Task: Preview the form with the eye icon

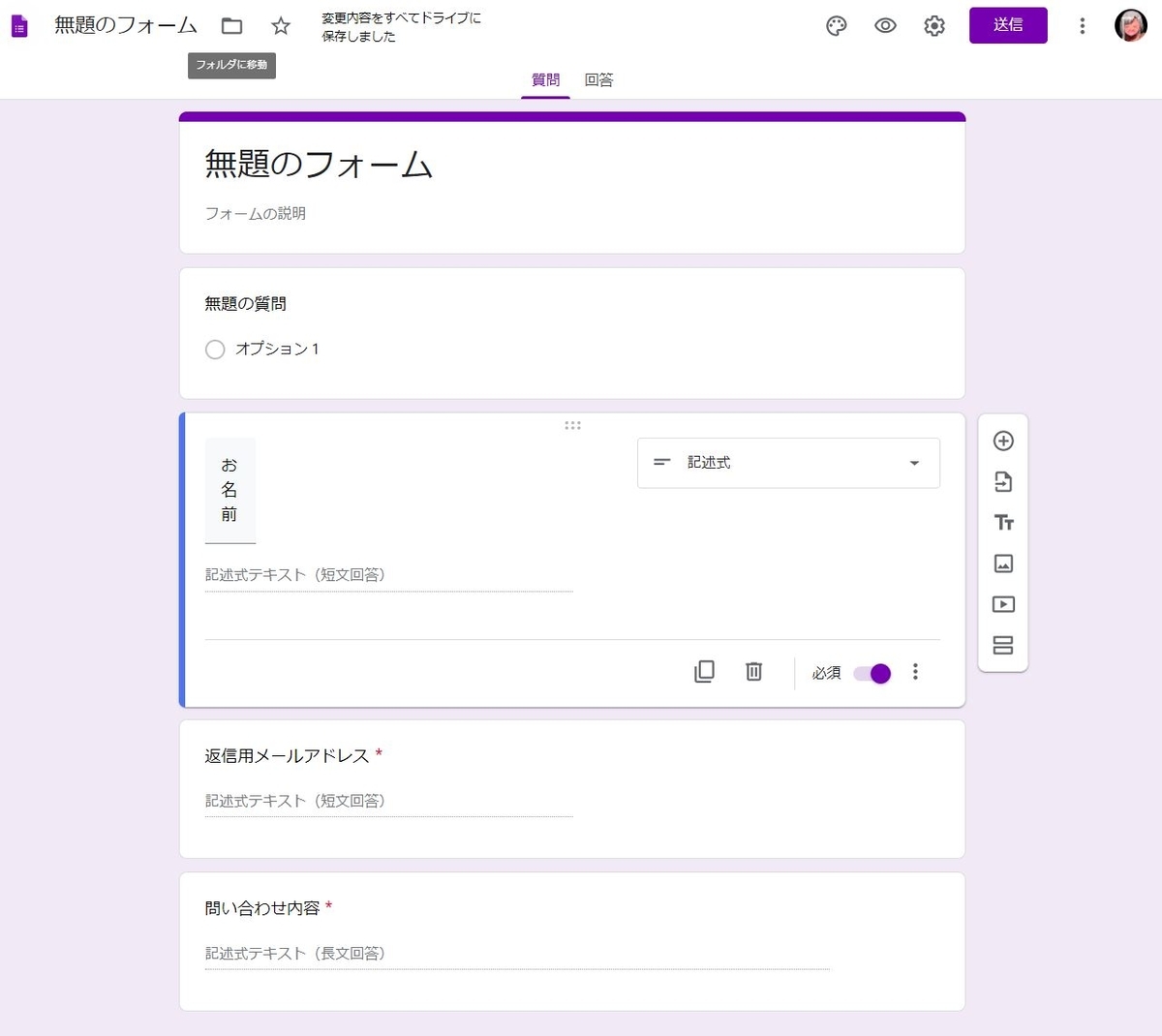Action: tap(885, 26)
